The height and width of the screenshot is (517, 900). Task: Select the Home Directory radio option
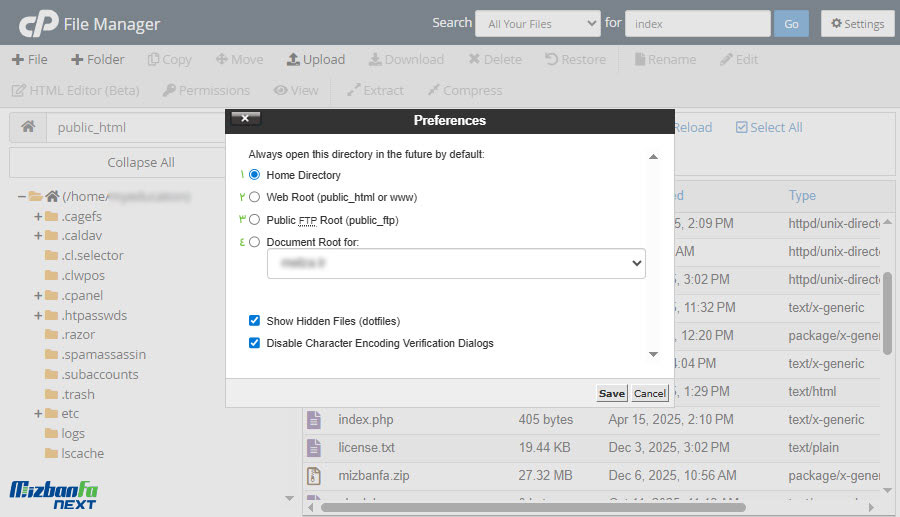[254, 175]
